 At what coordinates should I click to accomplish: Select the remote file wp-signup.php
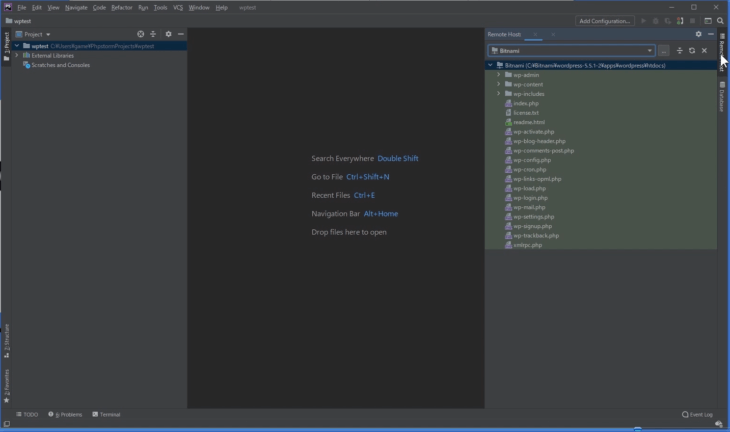532,226
